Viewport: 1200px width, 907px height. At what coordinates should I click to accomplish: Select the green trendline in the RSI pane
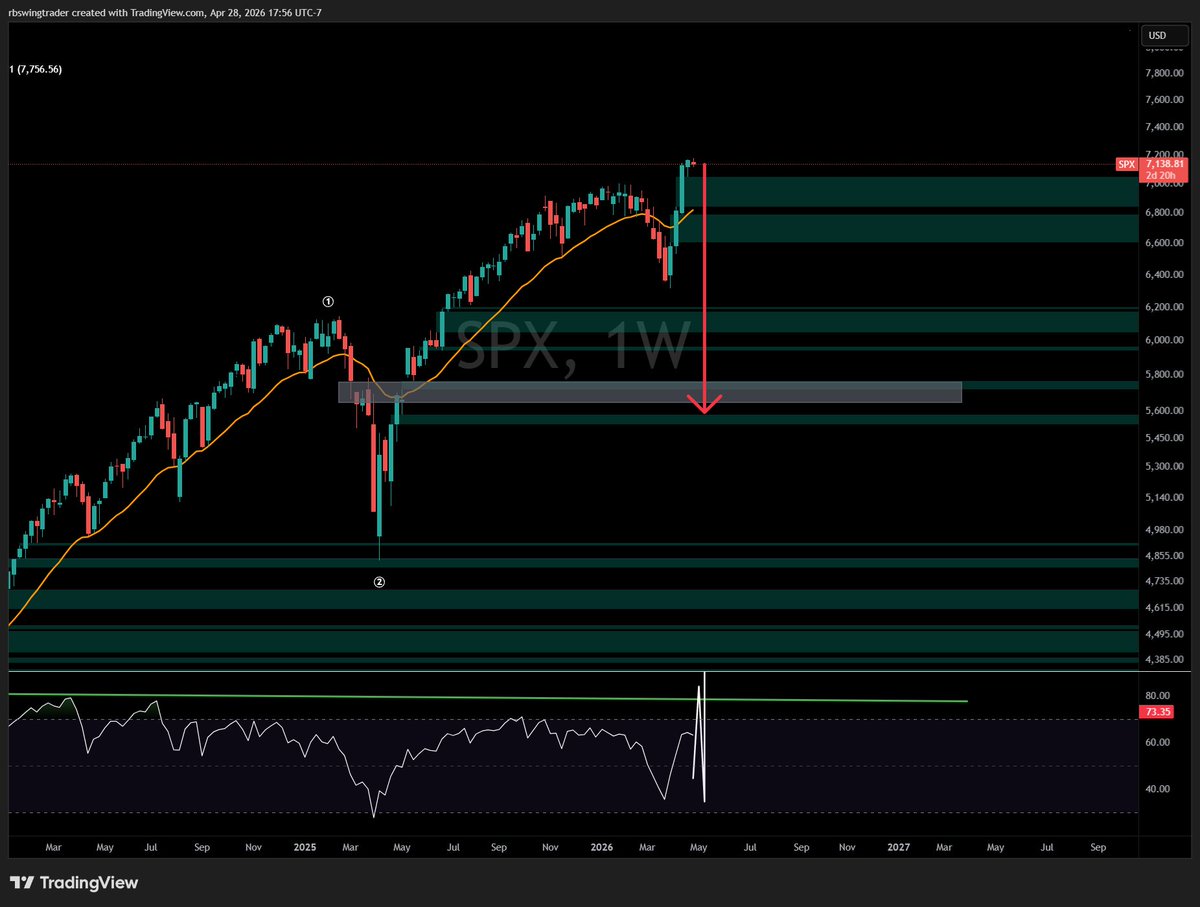click(488, 697)
